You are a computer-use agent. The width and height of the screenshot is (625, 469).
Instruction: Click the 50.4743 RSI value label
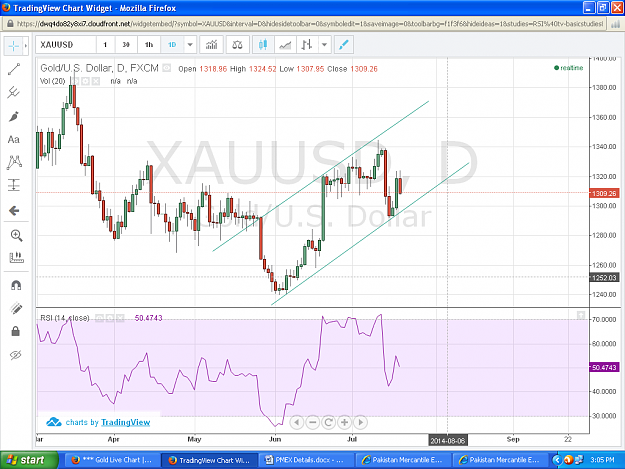pyautogui.click(x=604, y=367)
